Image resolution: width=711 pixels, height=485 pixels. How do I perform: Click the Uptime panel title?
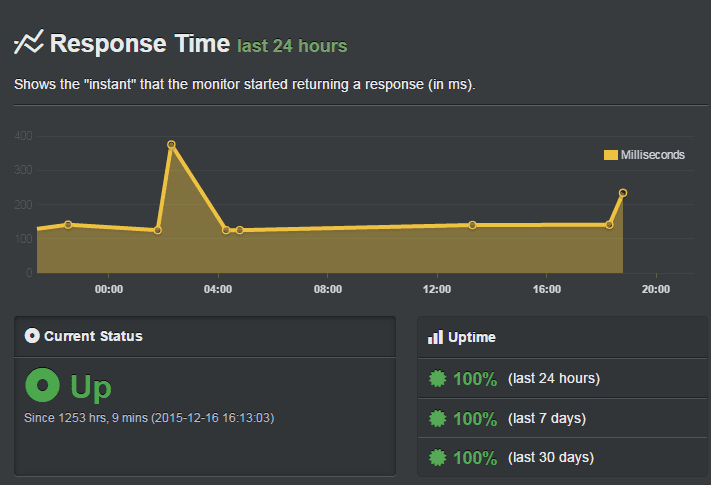pyautogui.click(x=474, y=338)
